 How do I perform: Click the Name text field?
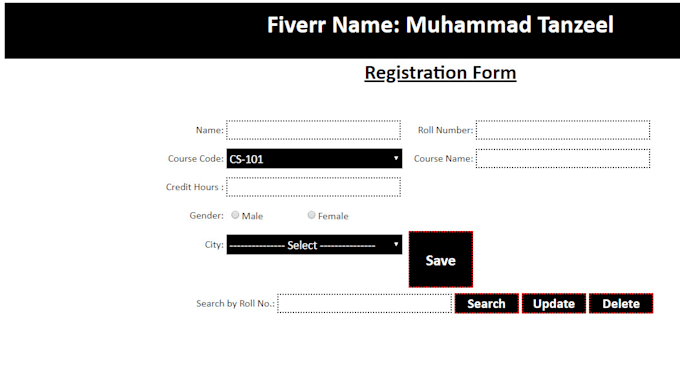pos(313,130)
